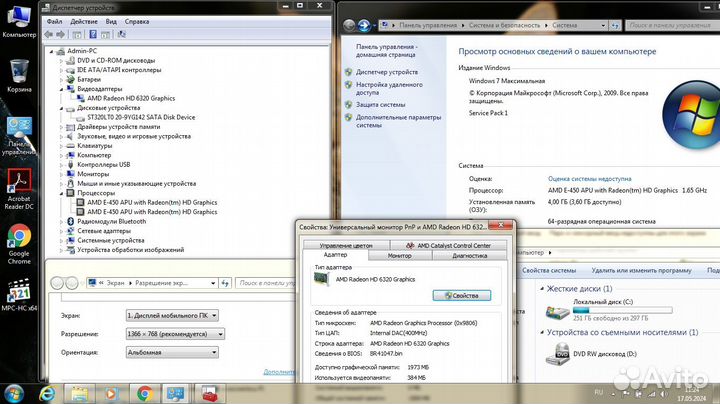Open the Chrome taskbar icon

pyautogui.click(x=145, y=393)
